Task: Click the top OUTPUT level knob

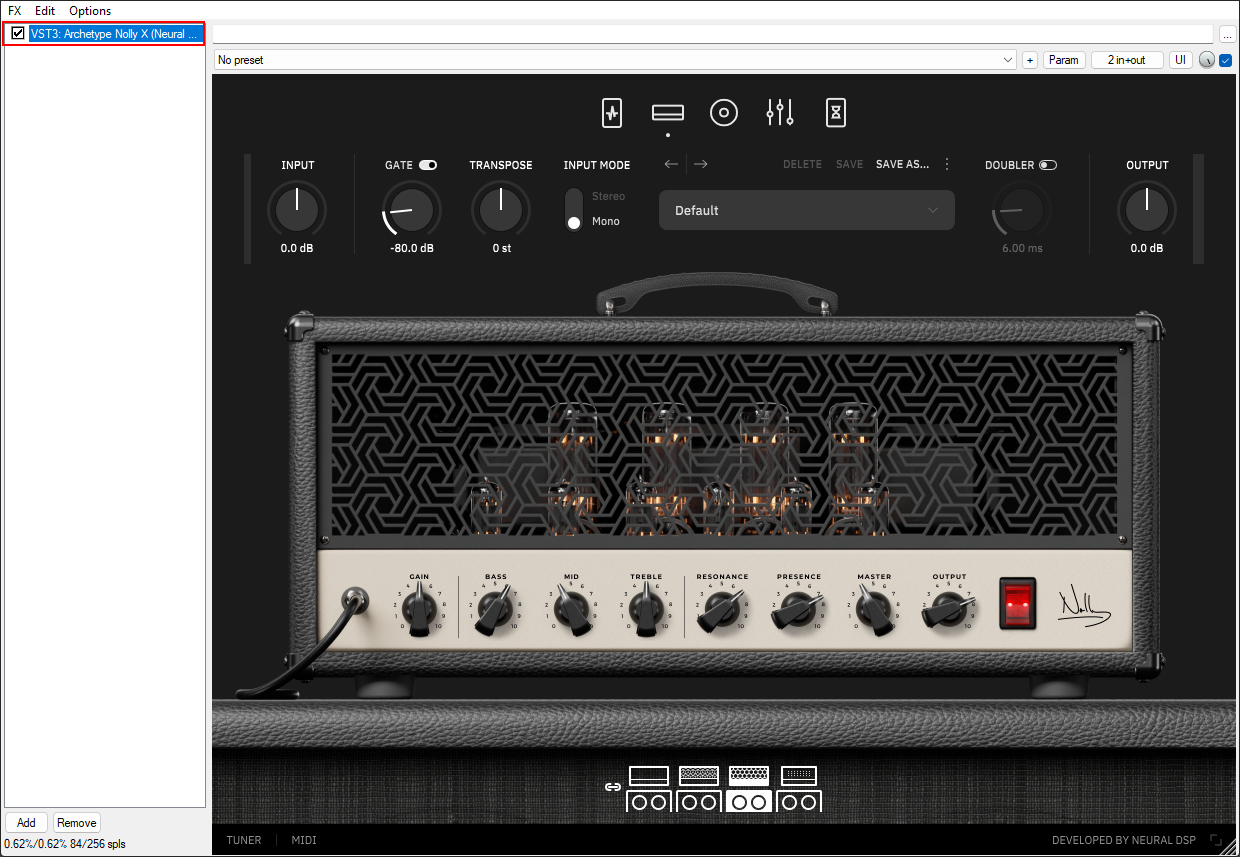Action: coord(1147,210)
